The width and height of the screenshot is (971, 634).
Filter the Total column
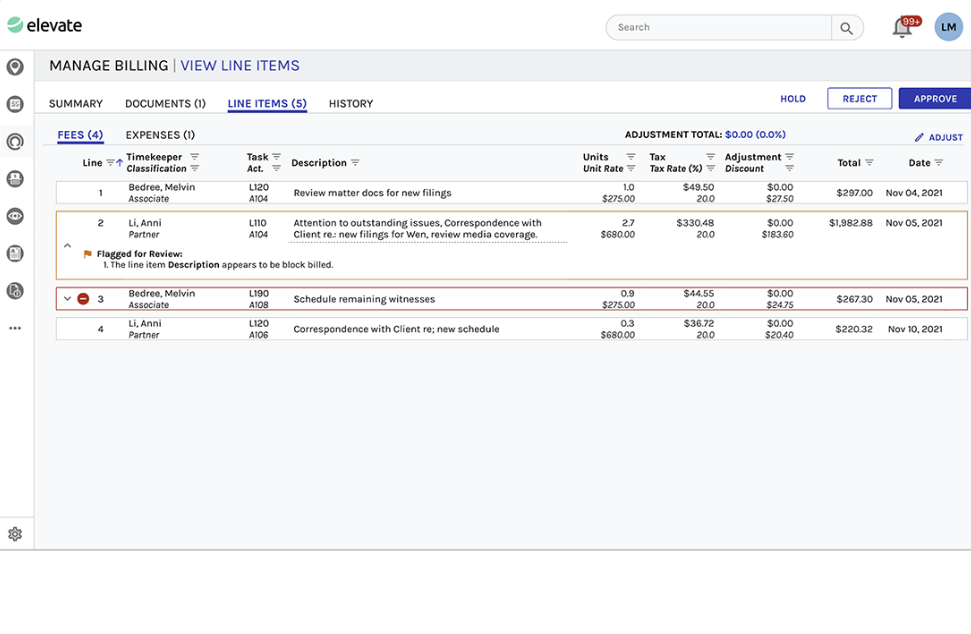click(869, 163)
